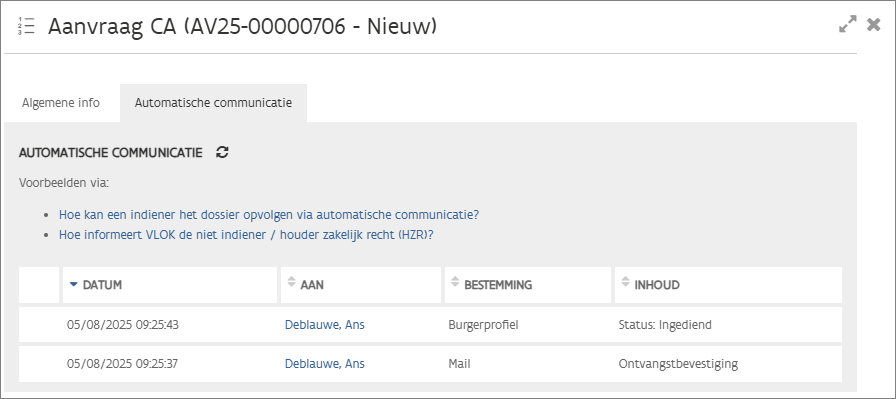Close the Aanvraag CA dialog

[874, 24]
